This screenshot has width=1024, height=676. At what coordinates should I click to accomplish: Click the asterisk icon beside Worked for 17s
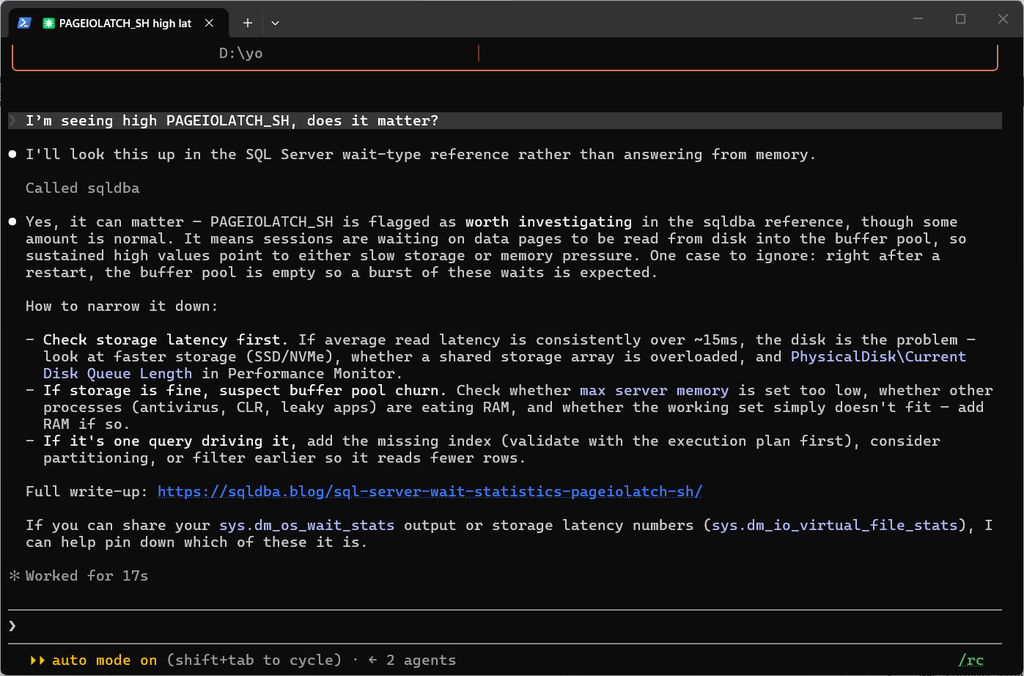point(14,576)
